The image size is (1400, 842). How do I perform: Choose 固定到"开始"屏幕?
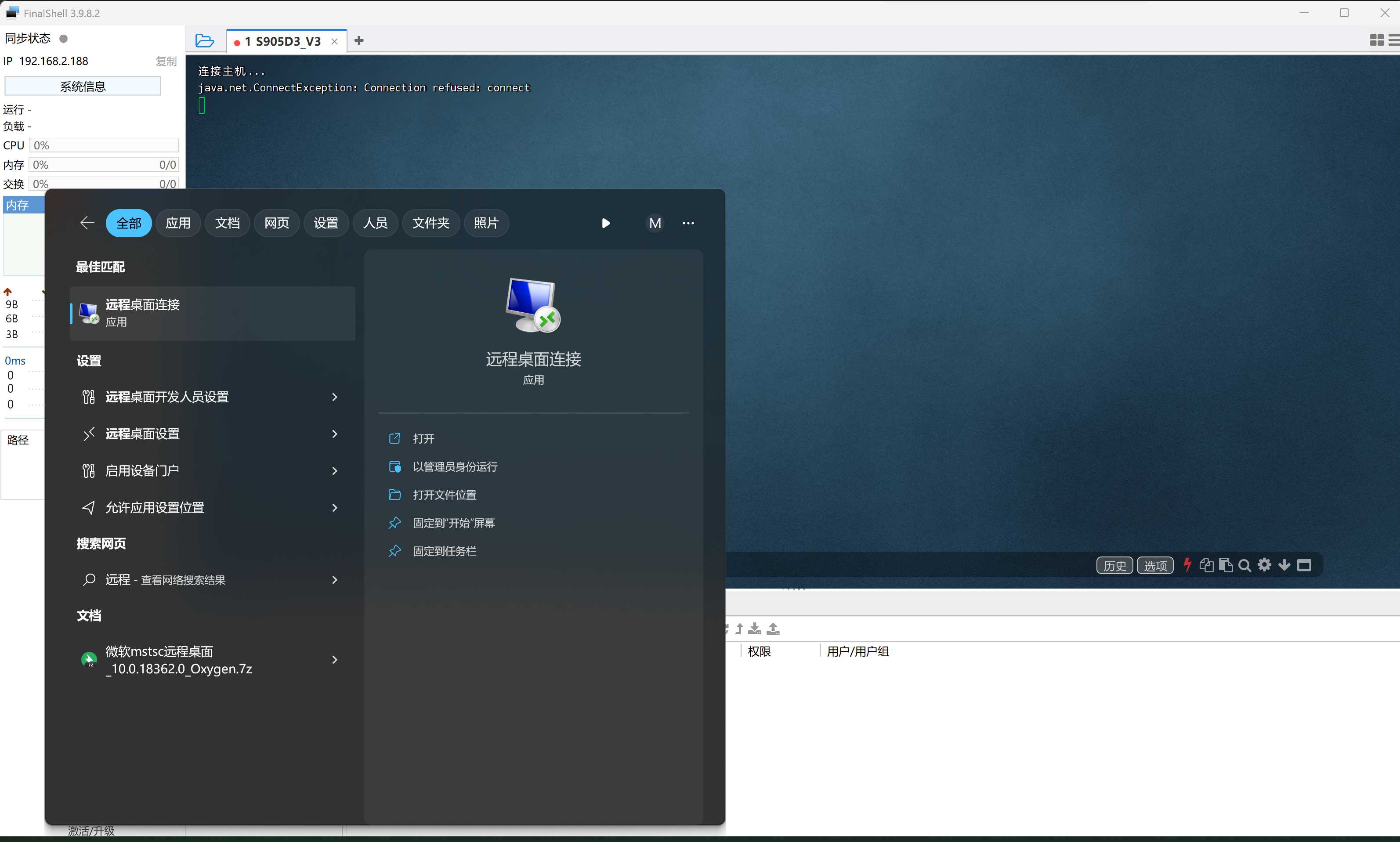(x=454, y=523)
